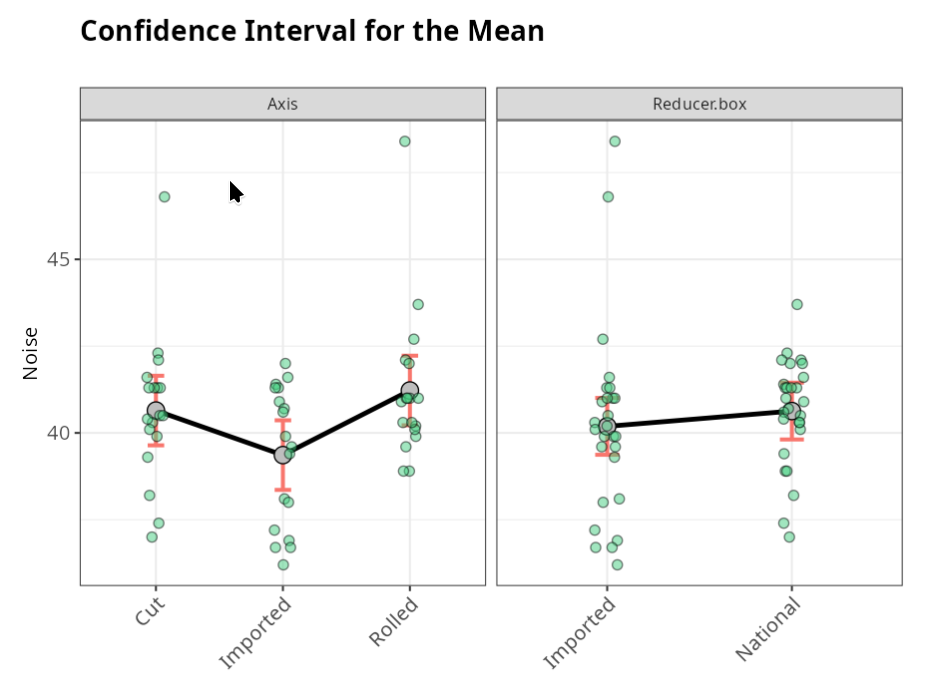Select gray mean point for Imported in Reducer.box panel
The image size is (930, 684).
pyautogui.click(x=607, y=427)
